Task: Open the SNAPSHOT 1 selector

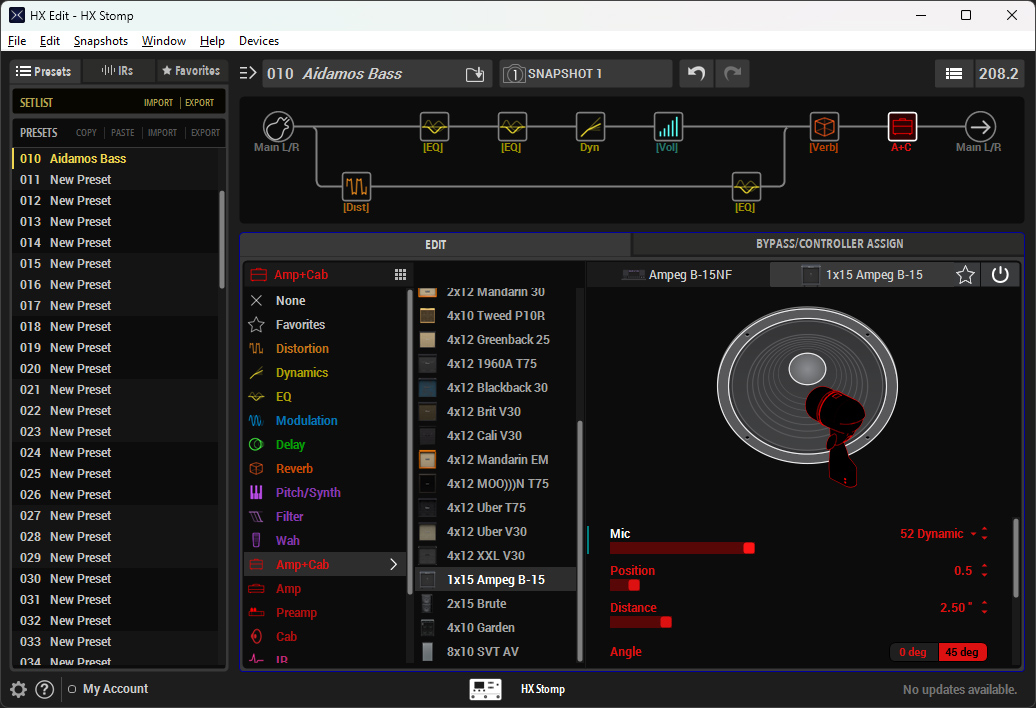Action: pyautogui.click(x=586, y=74)
